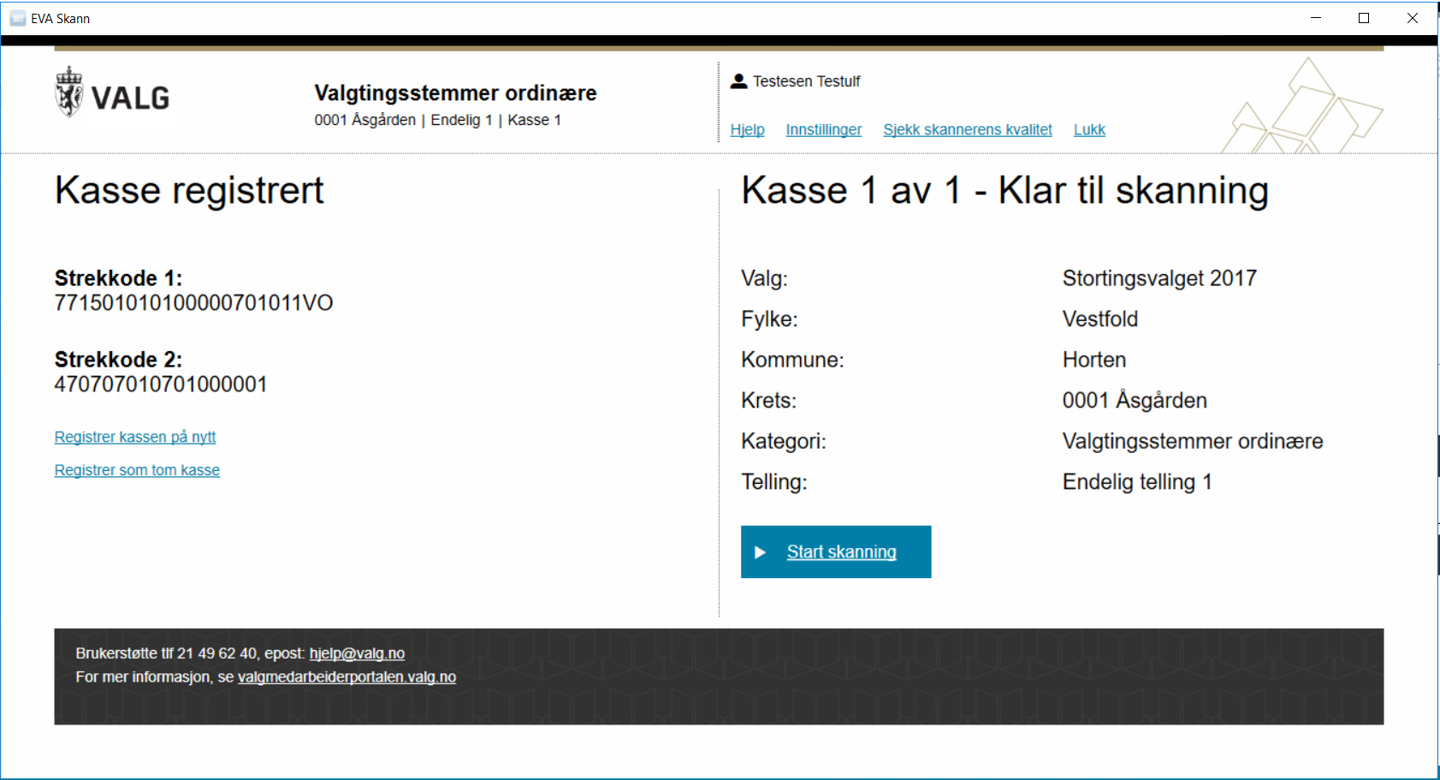Screen dimensions: 1440x780
Task: Maximize the EVA Skann window
Action: [1363, 18]
